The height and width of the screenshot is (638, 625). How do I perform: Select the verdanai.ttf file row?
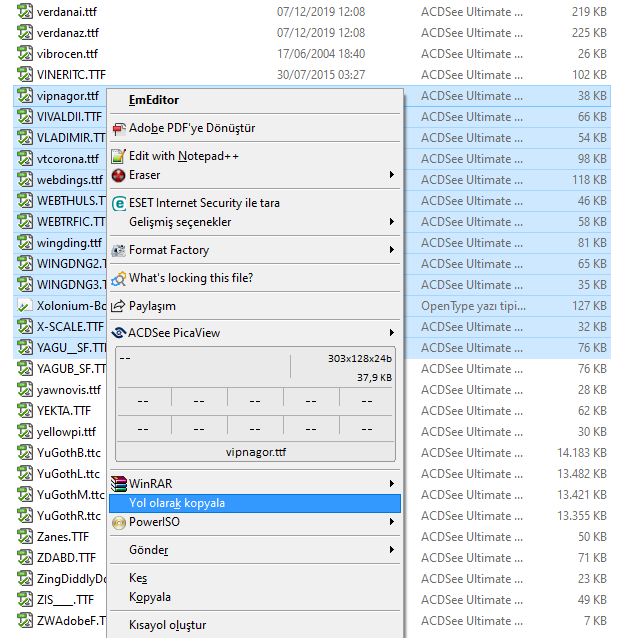[x=312, y=12]
